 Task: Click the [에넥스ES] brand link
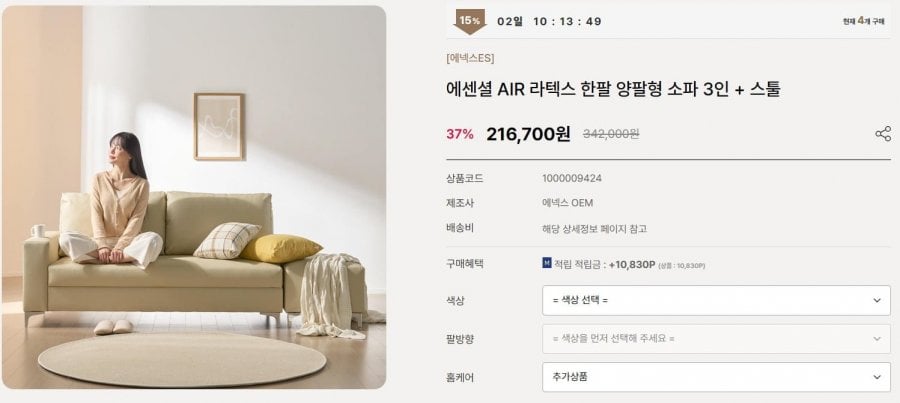470,57
